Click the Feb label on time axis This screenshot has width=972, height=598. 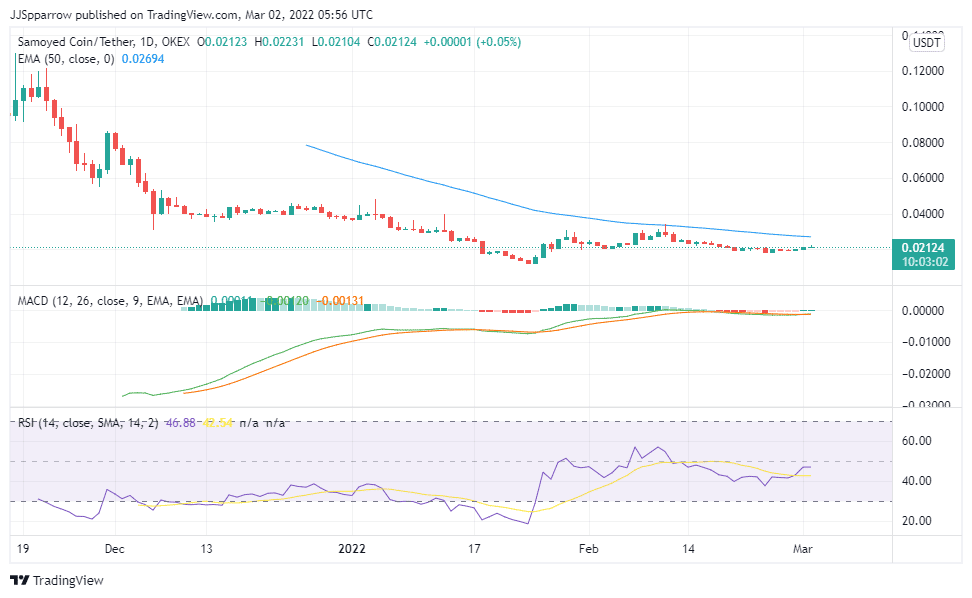pos(588,549)
